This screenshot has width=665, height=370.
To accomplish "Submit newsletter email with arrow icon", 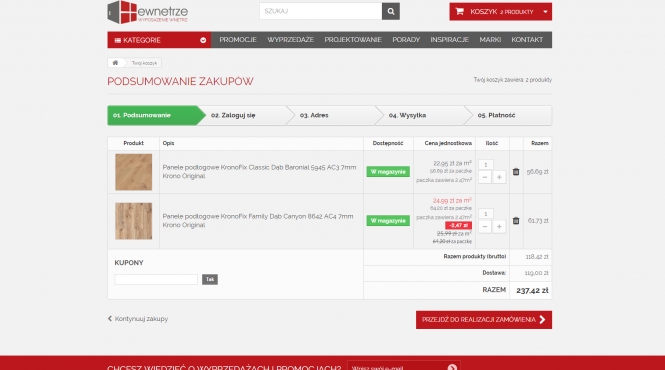I will [452, 367].
